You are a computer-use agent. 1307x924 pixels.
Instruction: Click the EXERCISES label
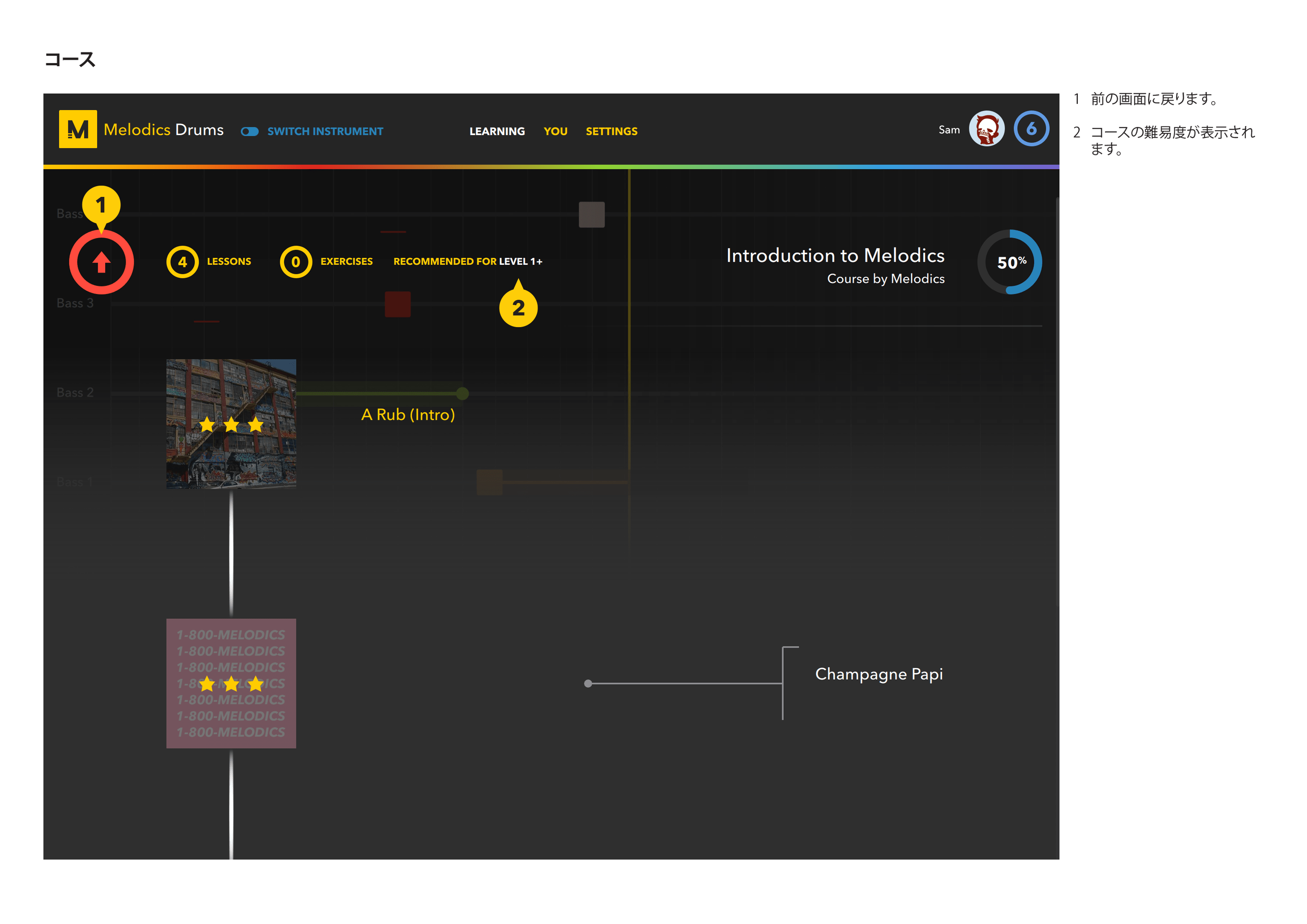pos(346,262)
